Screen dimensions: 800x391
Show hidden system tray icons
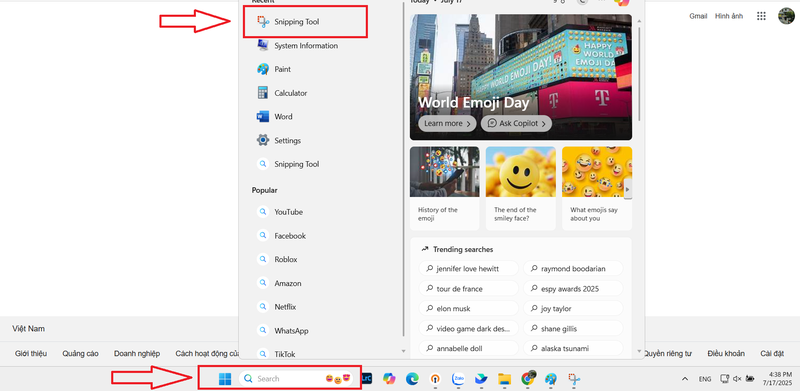(685, 379)
